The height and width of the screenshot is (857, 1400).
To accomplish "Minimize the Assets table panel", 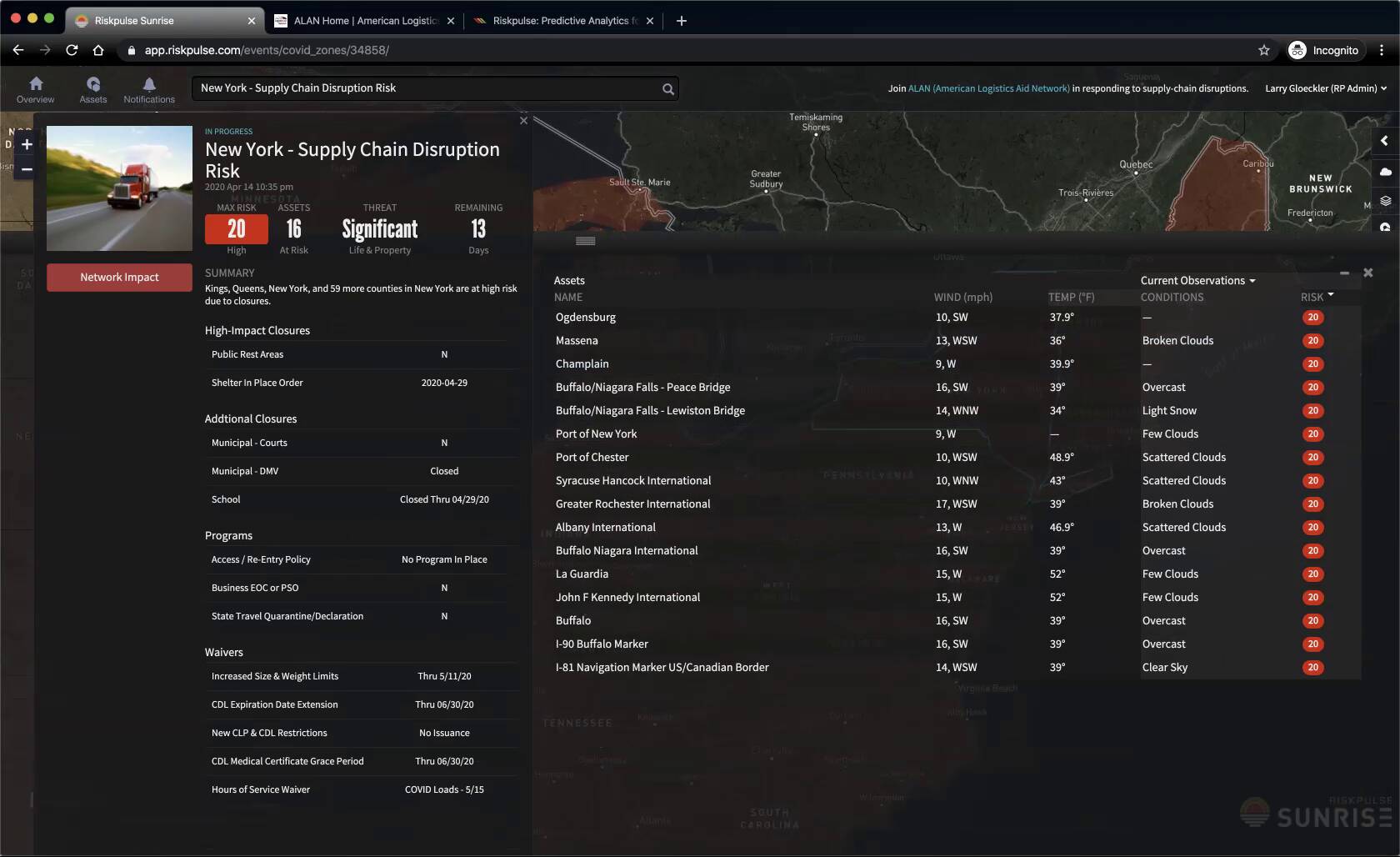I will pos(1344,273).
